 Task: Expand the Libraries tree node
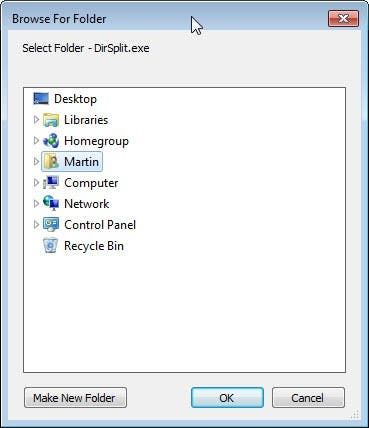pyautogui.click(x=36, y=120)
